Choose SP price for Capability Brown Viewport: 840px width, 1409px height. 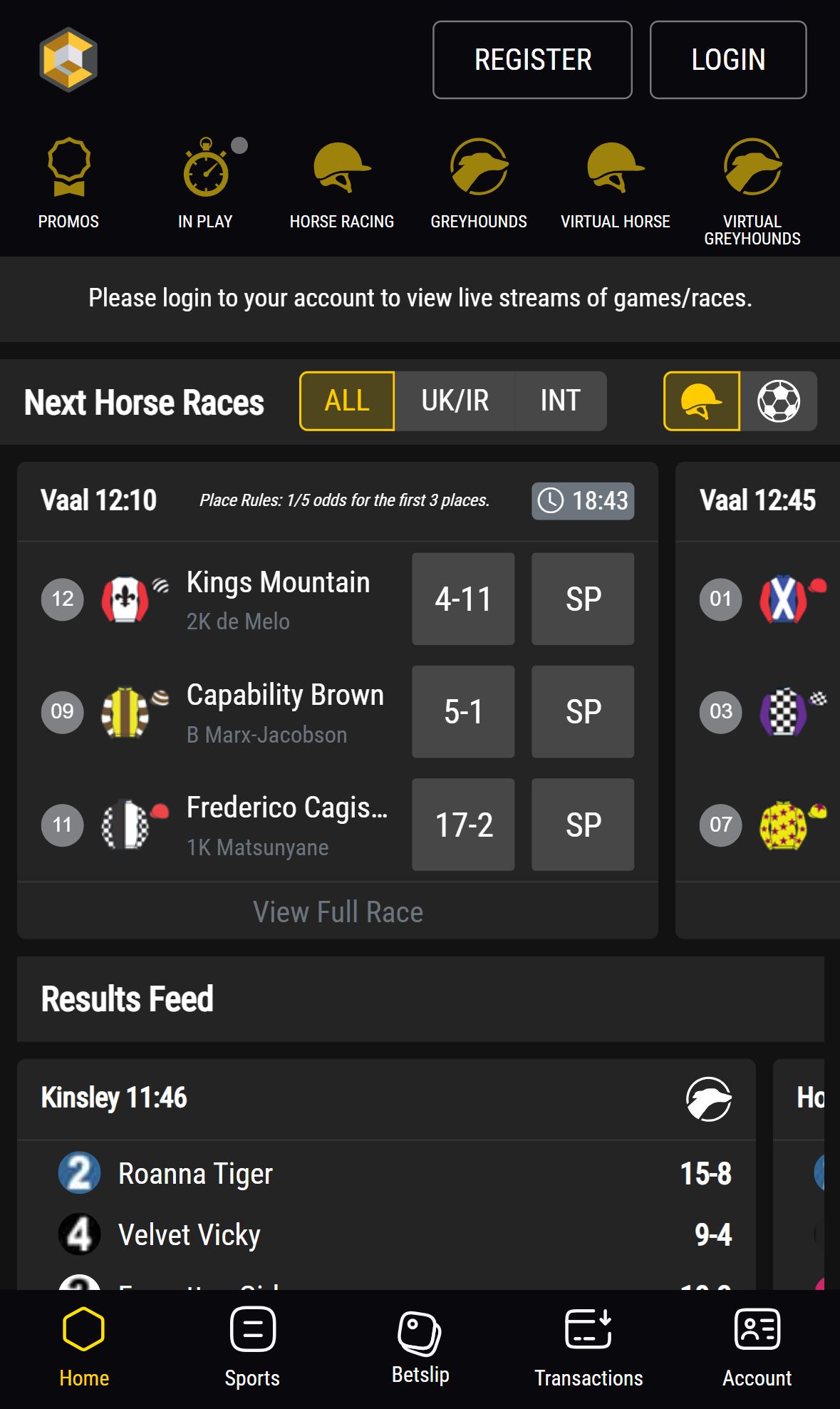tap(583, 711)
